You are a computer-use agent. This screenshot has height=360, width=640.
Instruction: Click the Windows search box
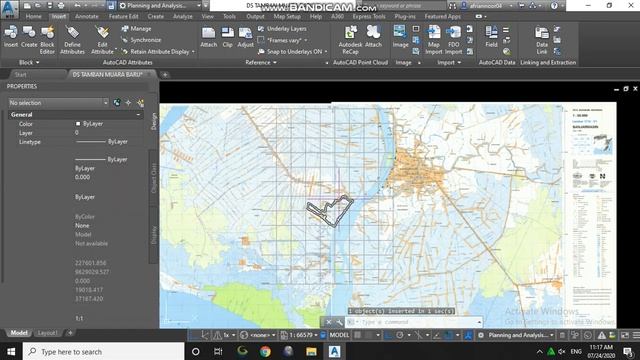pyautogui.click(x=104, y=351)
